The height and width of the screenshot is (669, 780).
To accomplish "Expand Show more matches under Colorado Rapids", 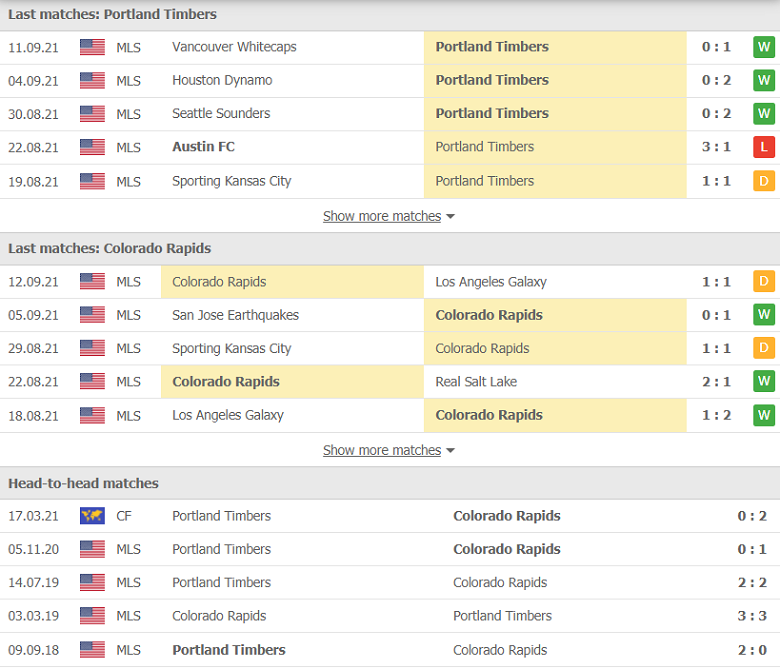I will click(381, 450).
